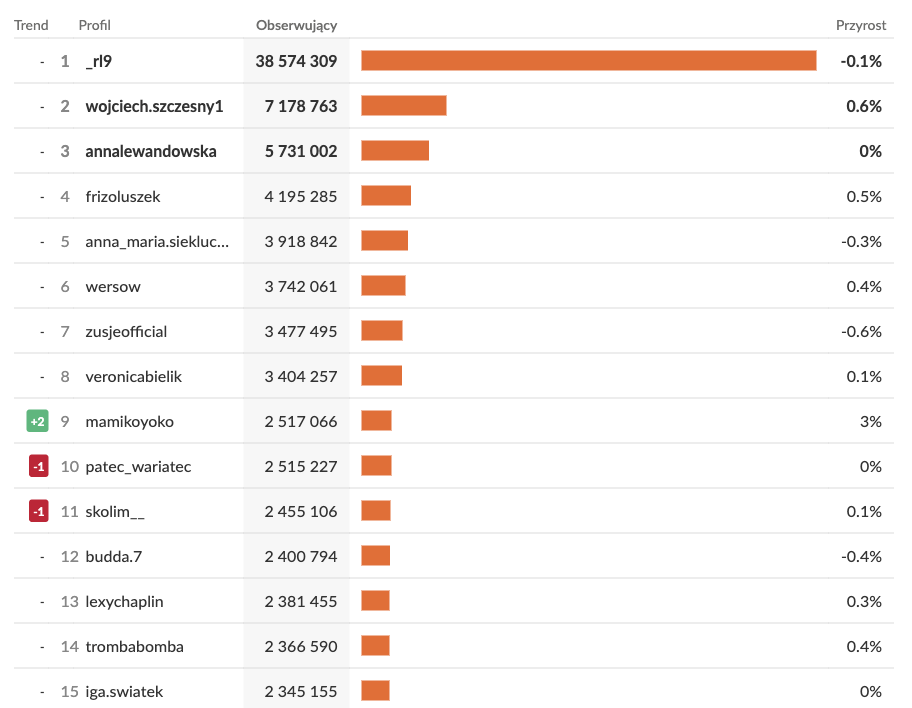Click the red -1 badge beside patec_wariatec
Screen dimensions: 912x708
tap(37, 467)
